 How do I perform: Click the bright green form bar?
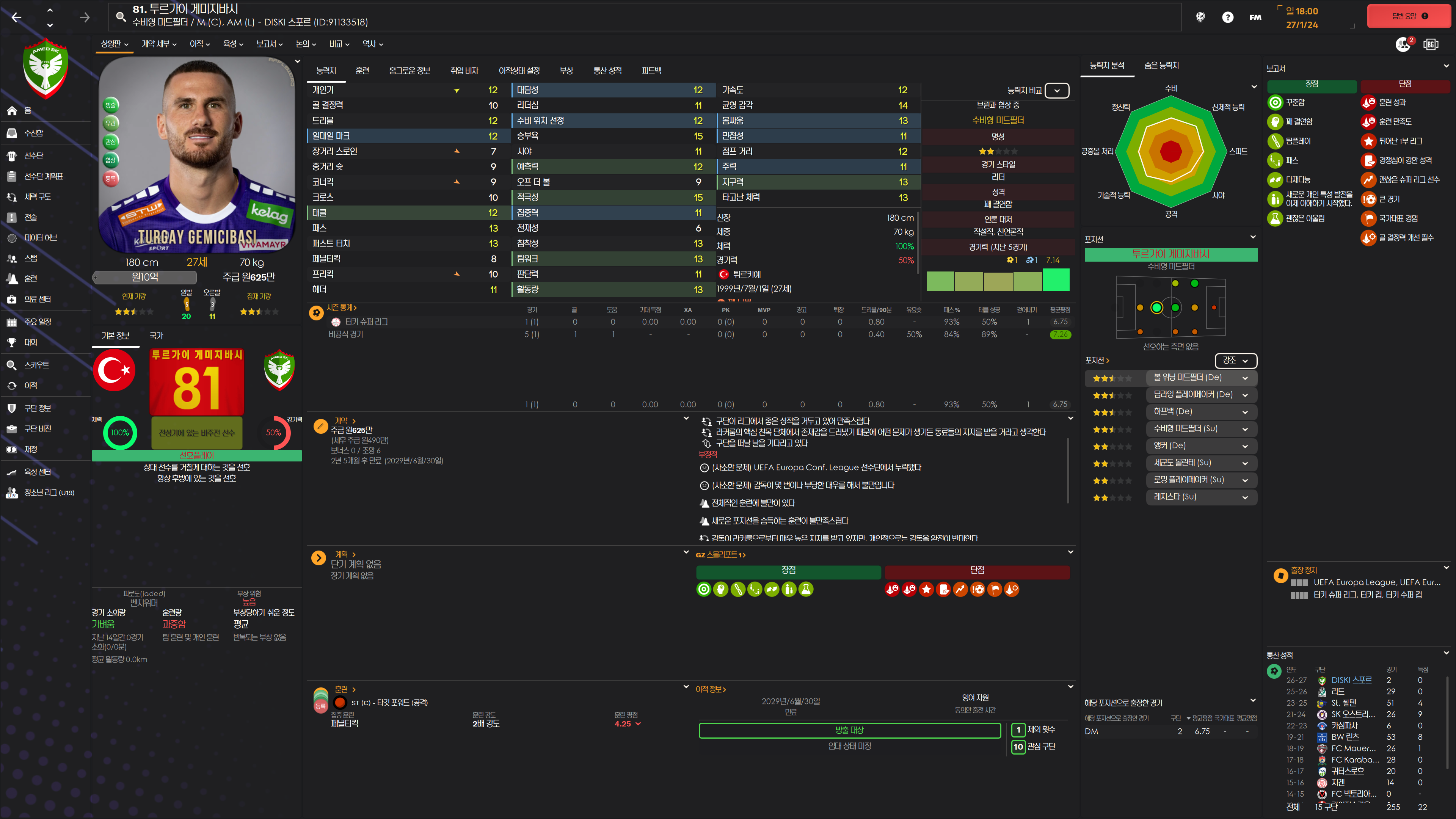tap(1055, 280)
